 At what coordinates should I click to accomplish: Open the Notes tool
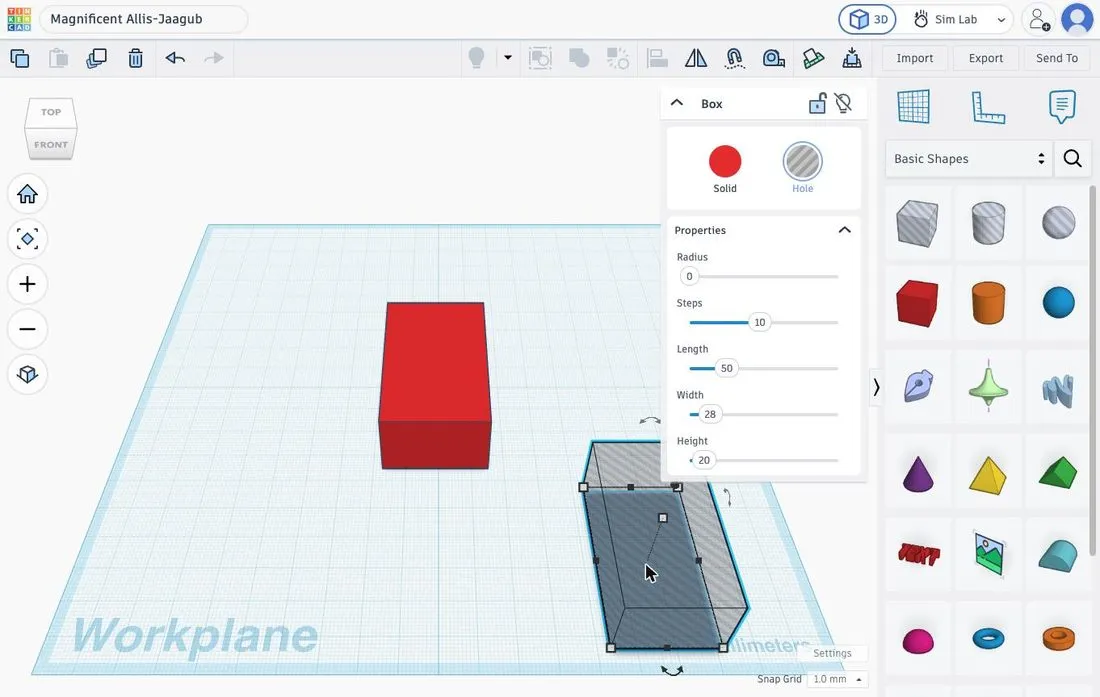pyautogui.click(x=1062, y=107)
